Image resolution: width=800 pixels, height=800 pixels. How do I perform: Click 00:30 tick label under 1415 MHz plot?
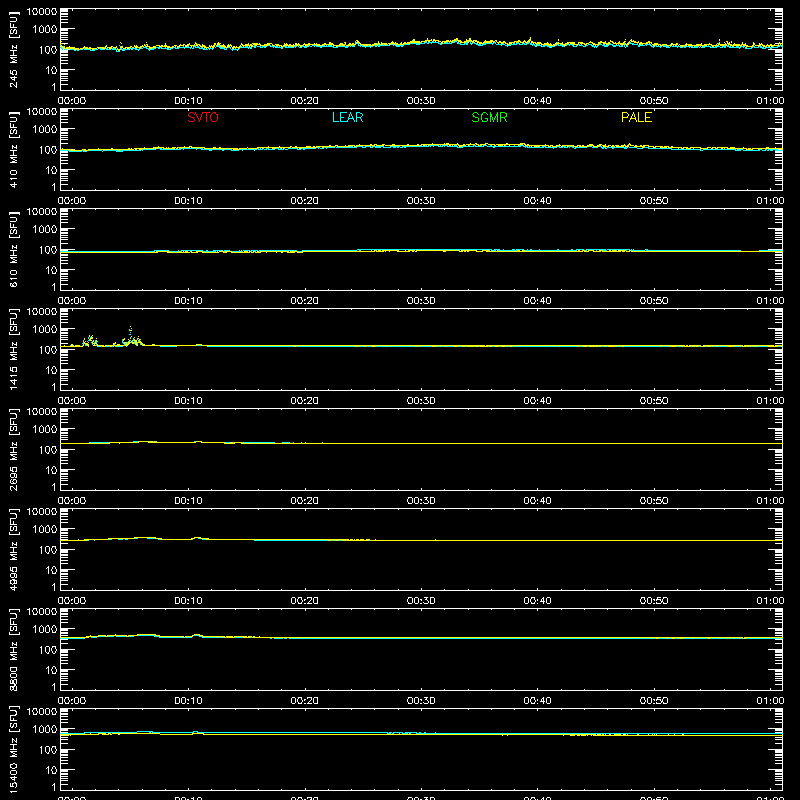click(x=421, y=401)
